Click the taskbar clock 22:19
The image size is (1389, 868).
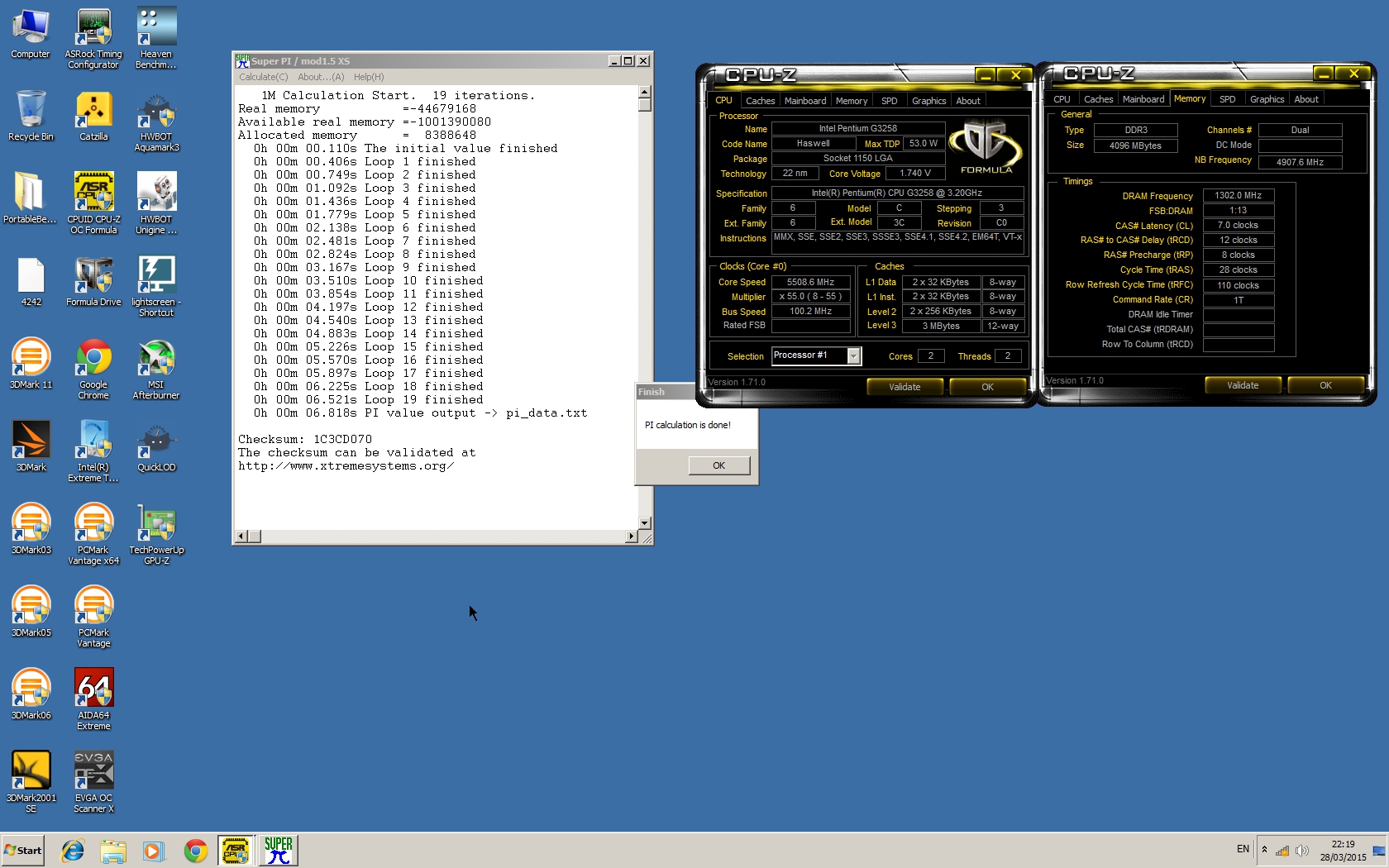(1343, 844)
